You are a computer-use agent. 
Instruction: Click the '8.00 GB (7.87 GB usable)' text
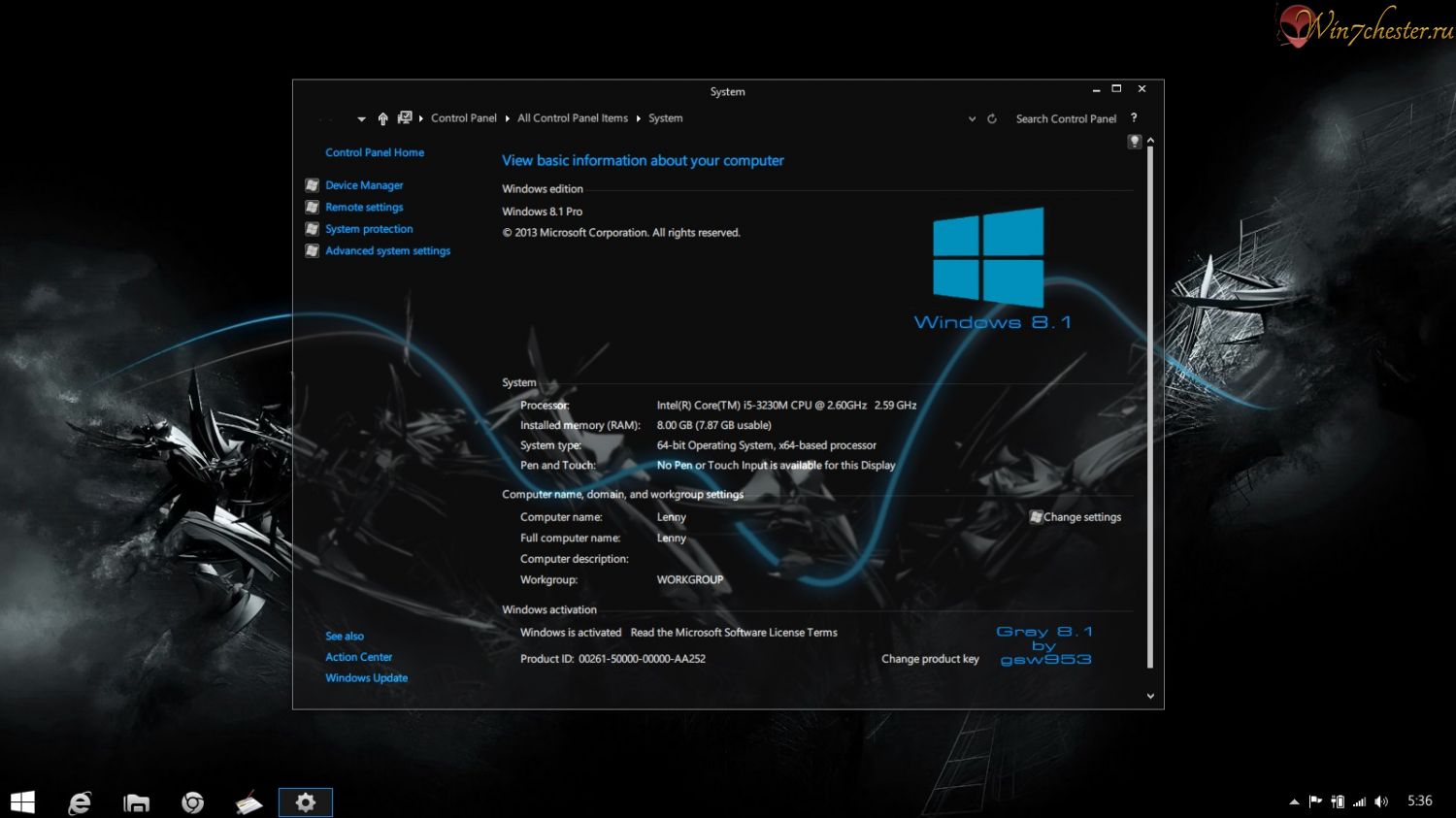click(x=713, y=425)
